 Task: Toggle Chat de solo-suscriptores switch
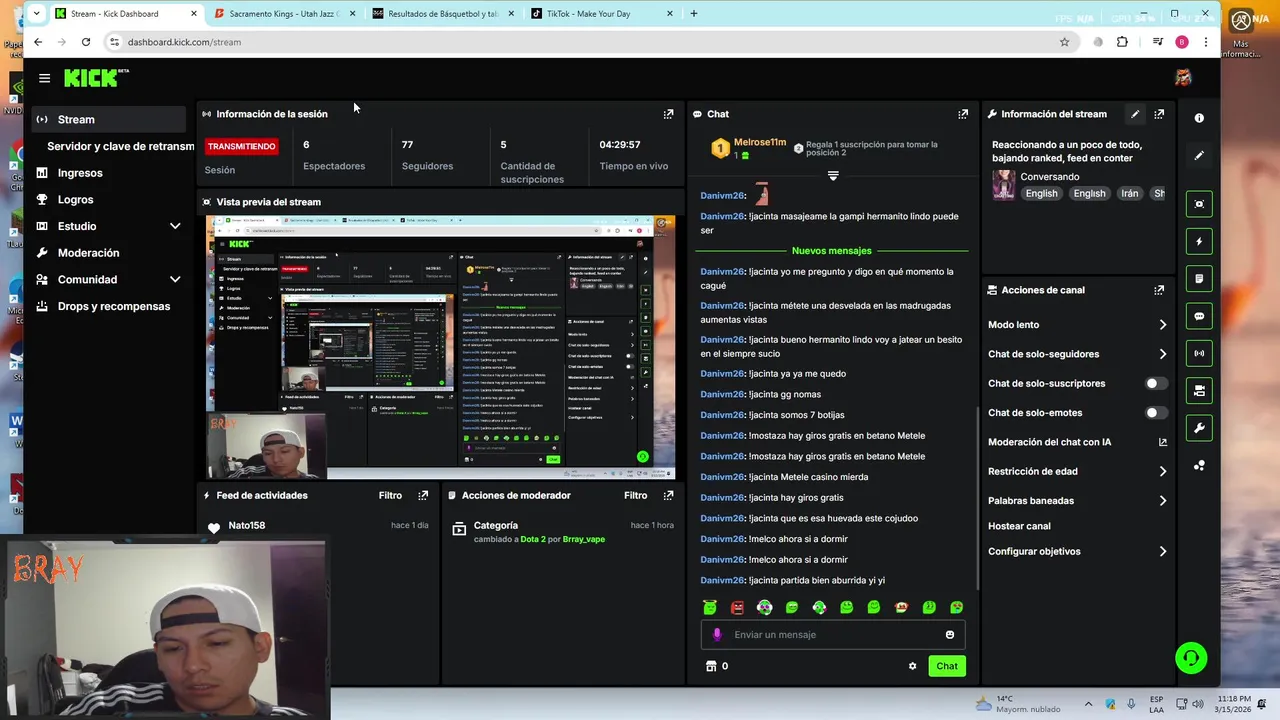click(1155, 383)
